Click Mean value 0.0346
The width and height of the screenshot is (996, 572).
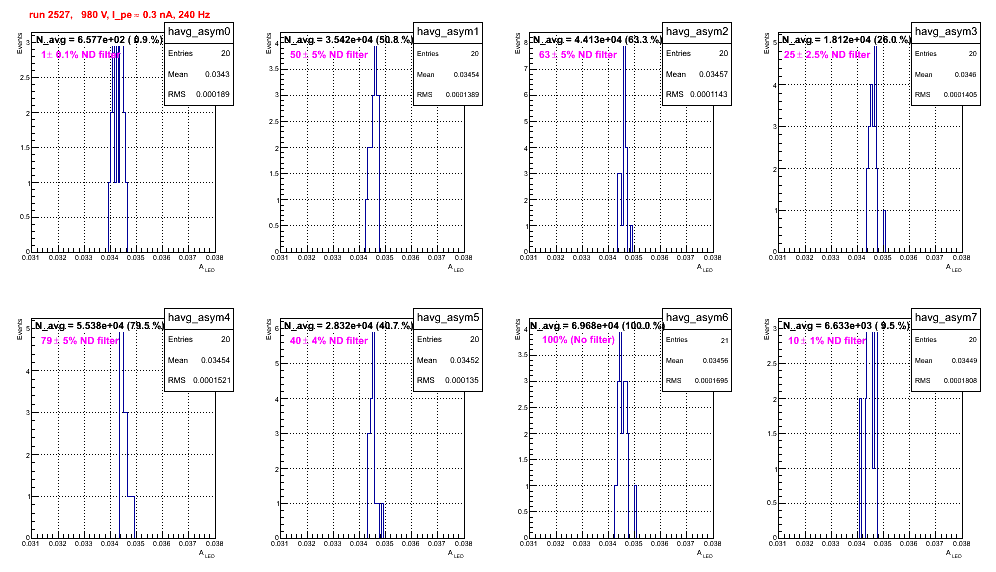[966, 74]
